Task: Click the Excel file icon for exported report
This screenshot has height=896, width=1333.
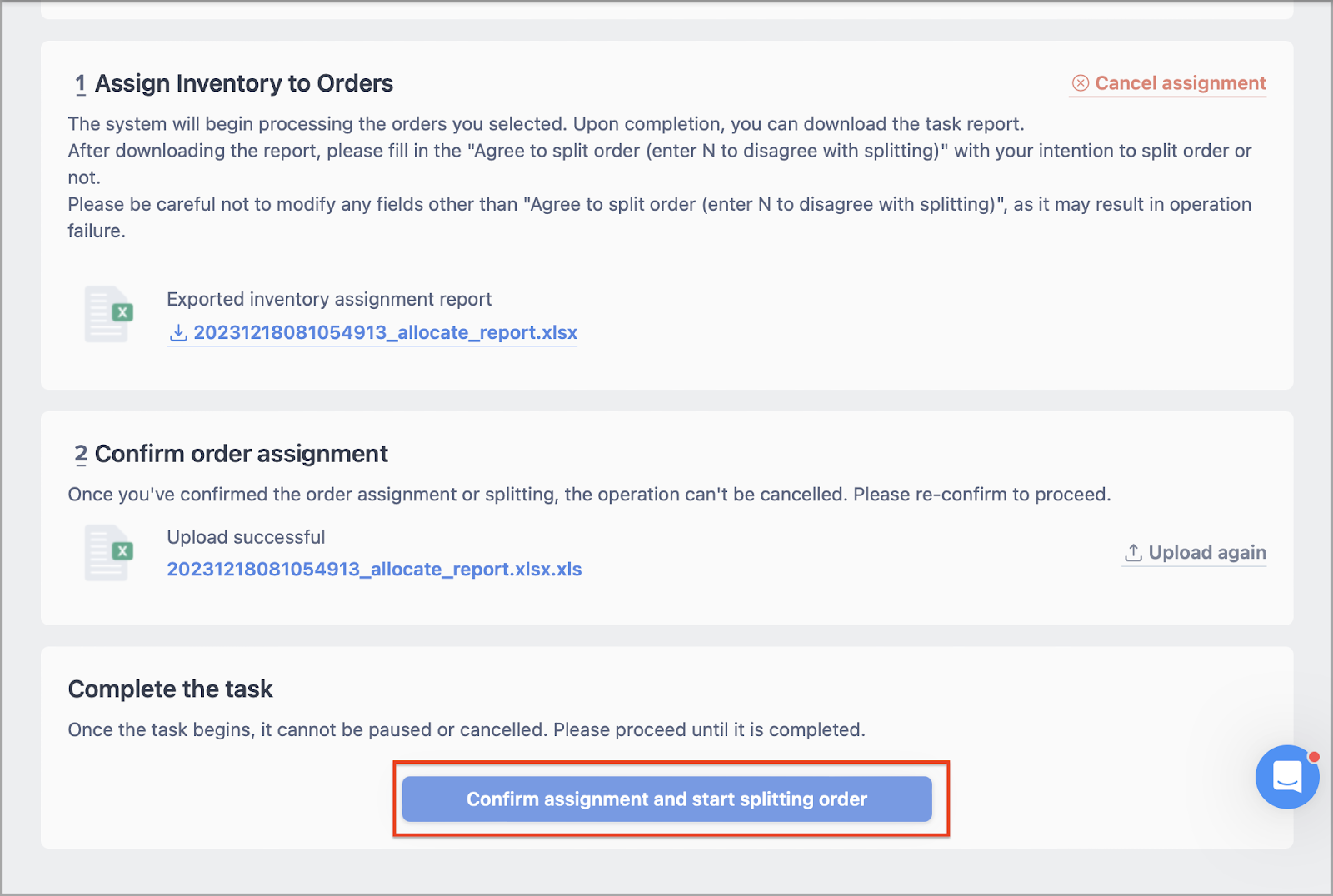Action: click(109, 314)
